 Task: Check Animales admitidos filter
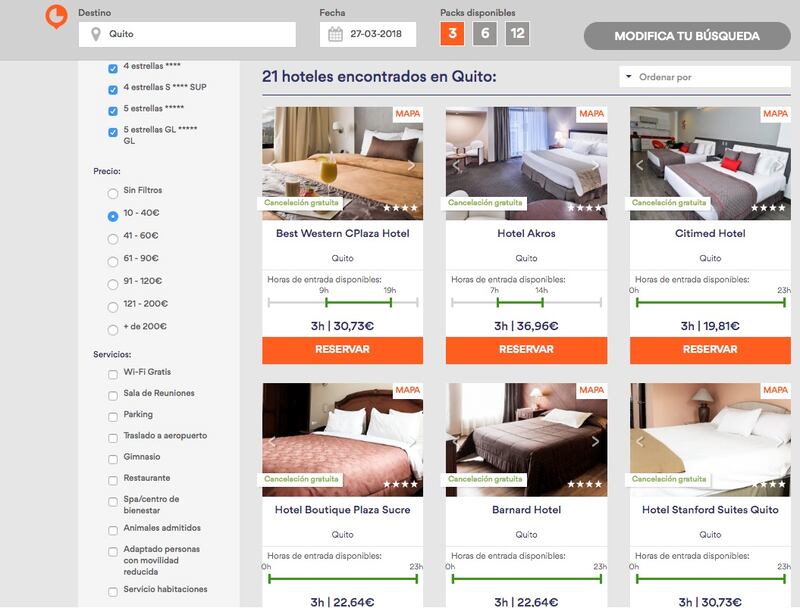[x=113, y=530]
